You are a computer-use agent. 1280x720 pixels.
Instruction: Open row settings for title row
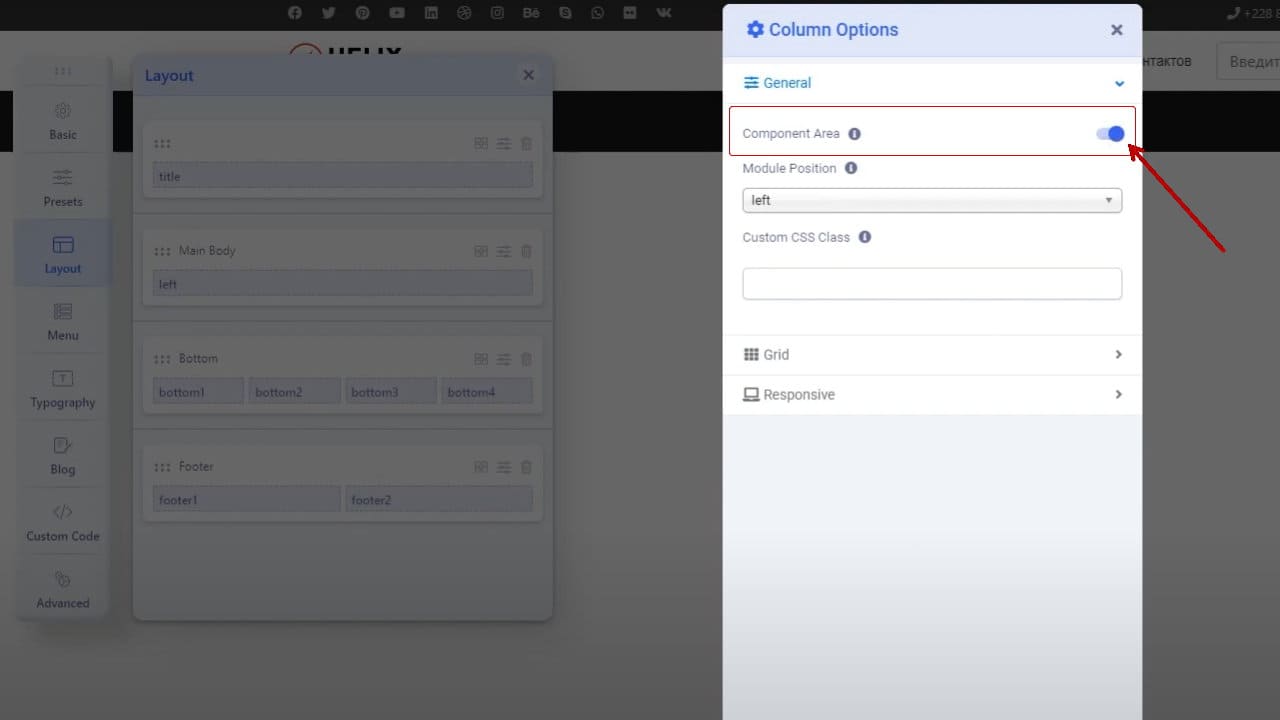[x=504, y=144]
